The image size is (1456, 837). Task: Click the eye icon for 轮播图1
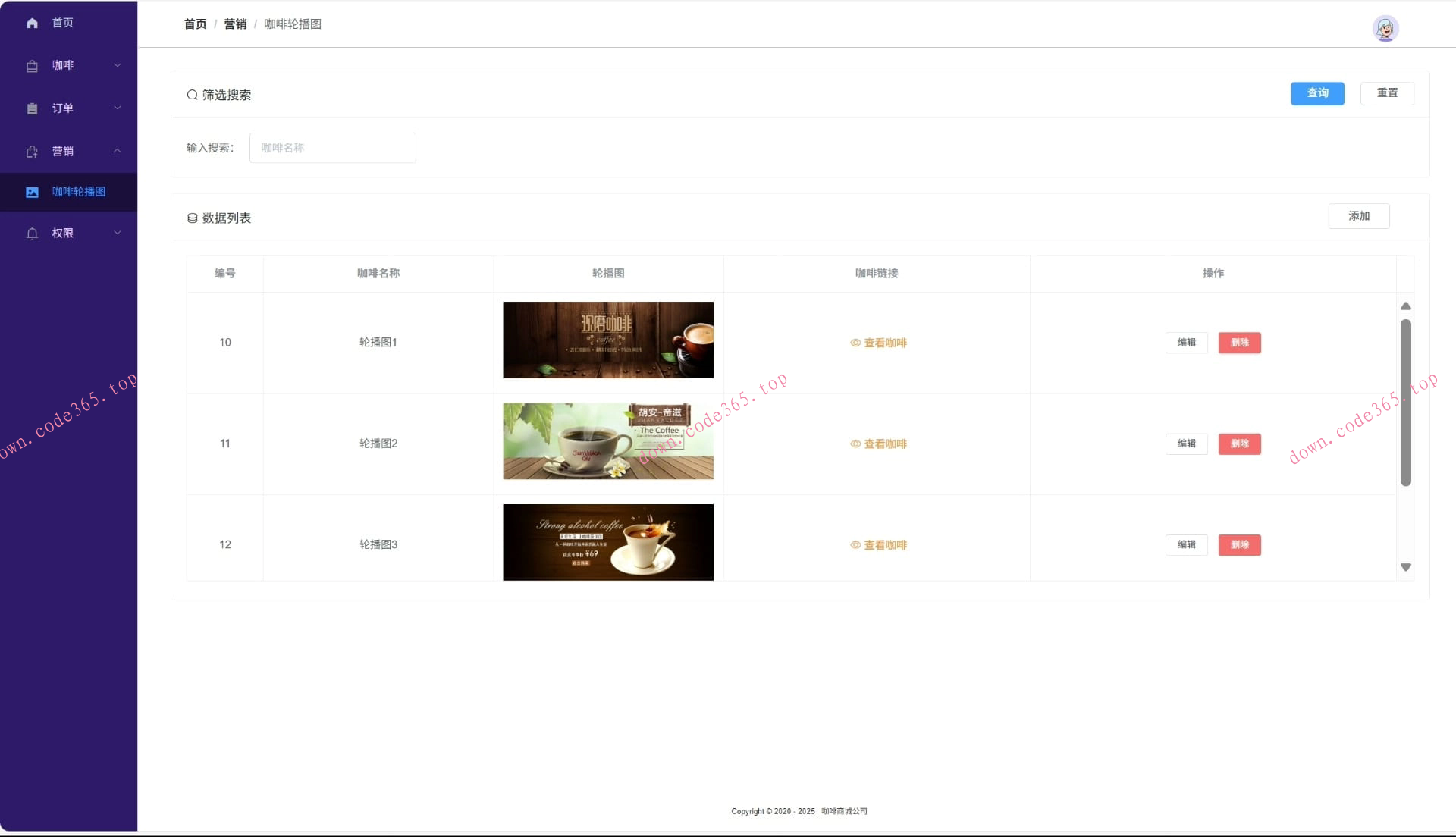(x=855, y=343)
